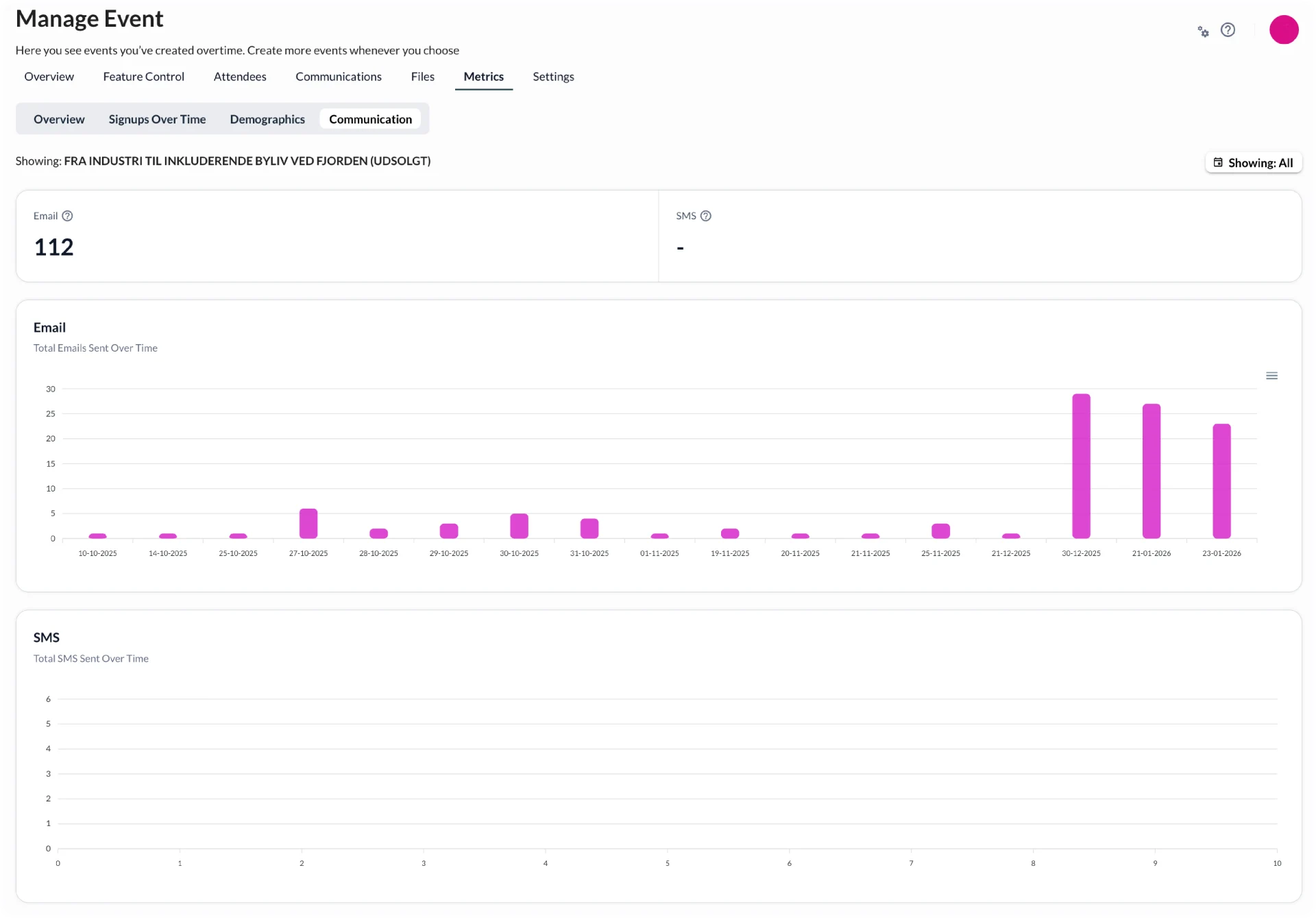Click the 19-11-2025 email bar
1316x918 pixels.
(x=730, y=533)
